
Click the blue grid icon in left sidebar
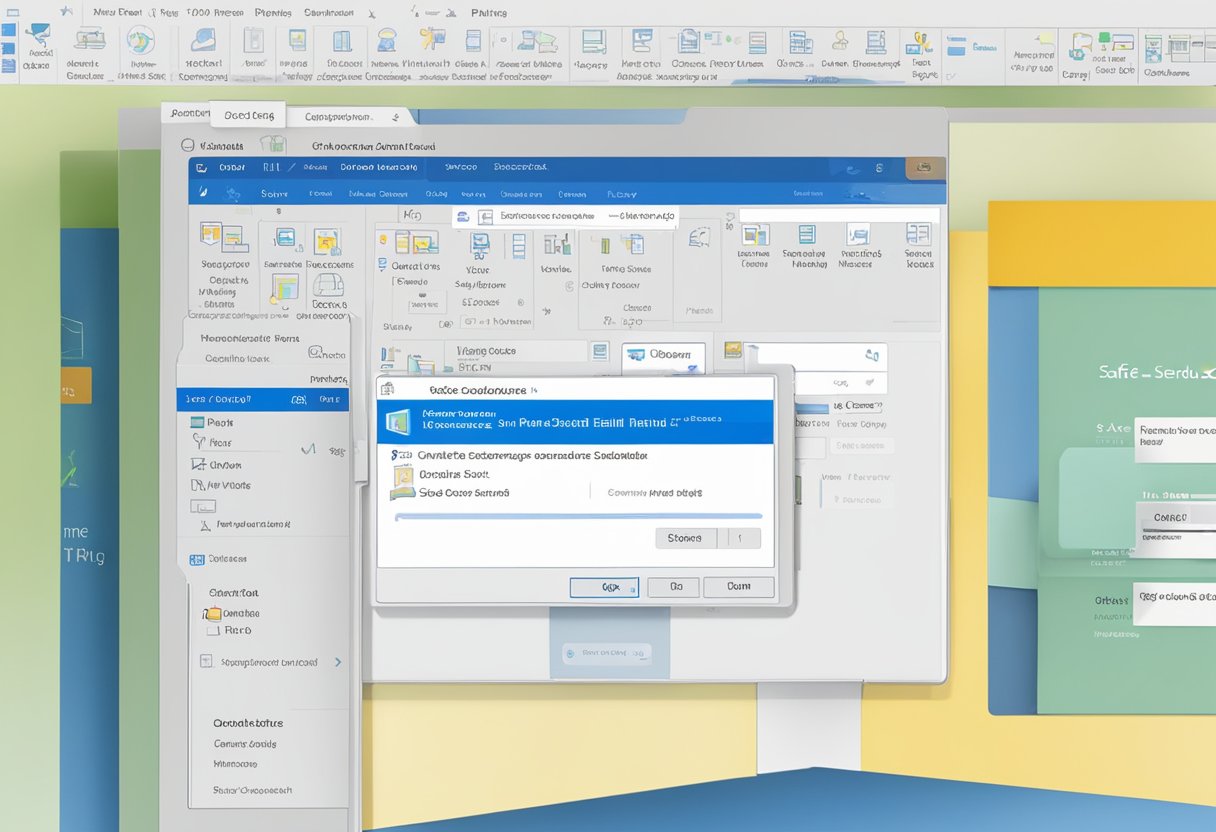tap(196, 559)
